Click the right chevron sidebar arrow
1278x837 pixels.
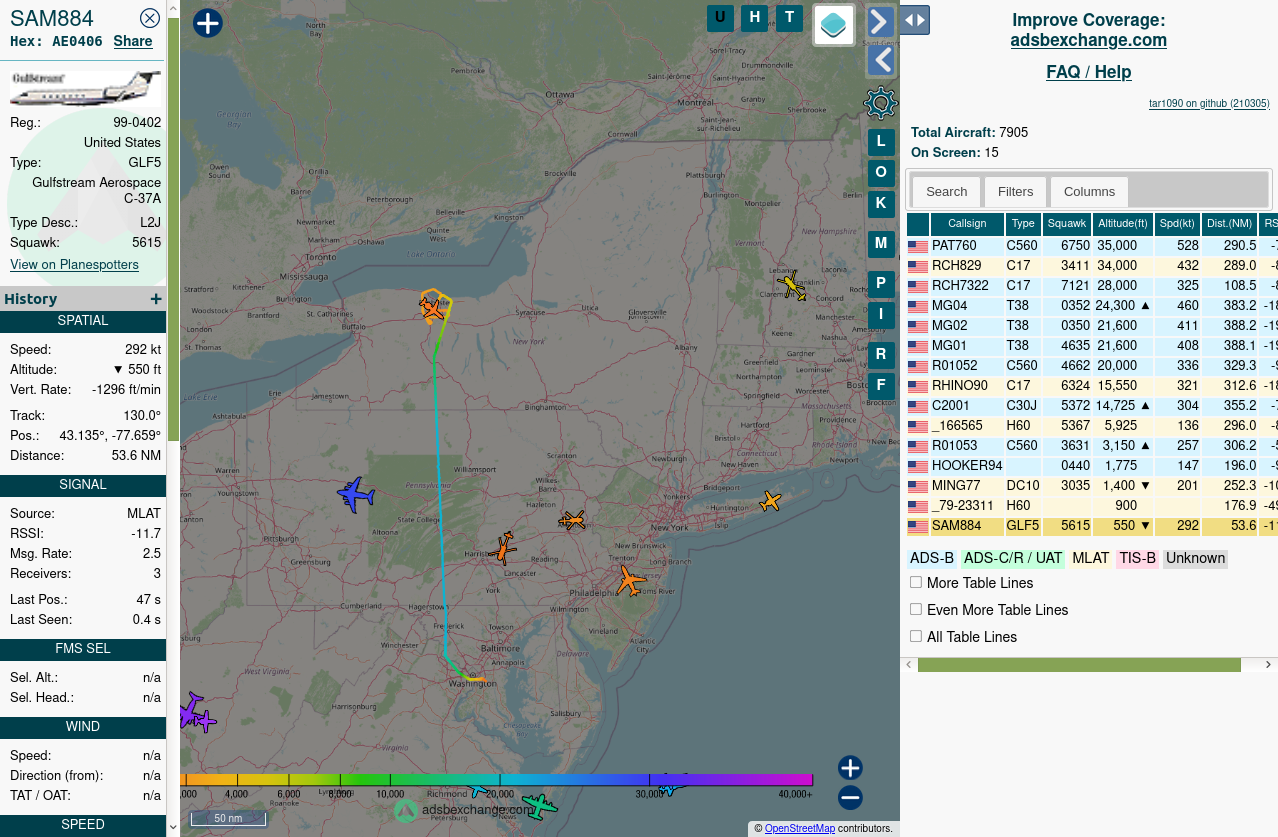(x=880, y=22)
